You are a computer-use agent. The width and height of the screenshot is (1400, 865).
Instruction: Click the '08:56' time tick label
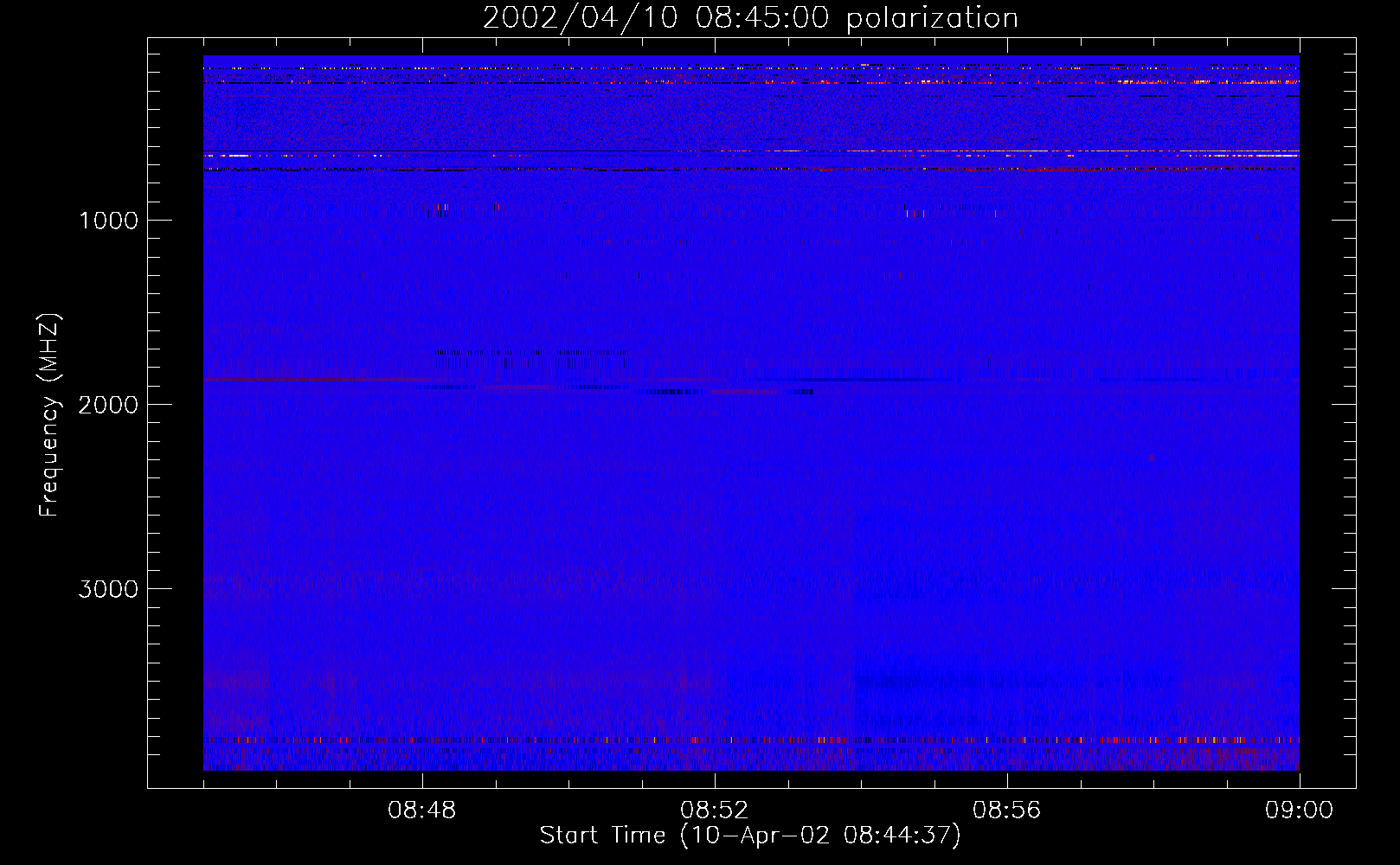(1007, 811)
